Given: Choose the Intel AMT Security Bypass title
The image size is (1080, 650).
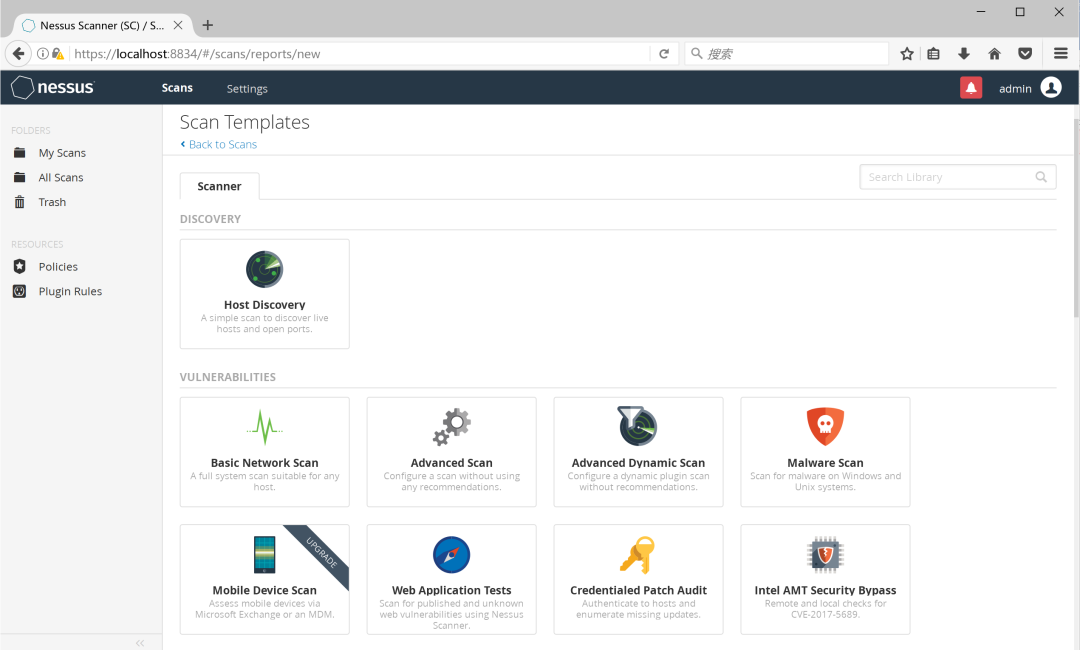Looking at the screenshot, I should [825, 590].
